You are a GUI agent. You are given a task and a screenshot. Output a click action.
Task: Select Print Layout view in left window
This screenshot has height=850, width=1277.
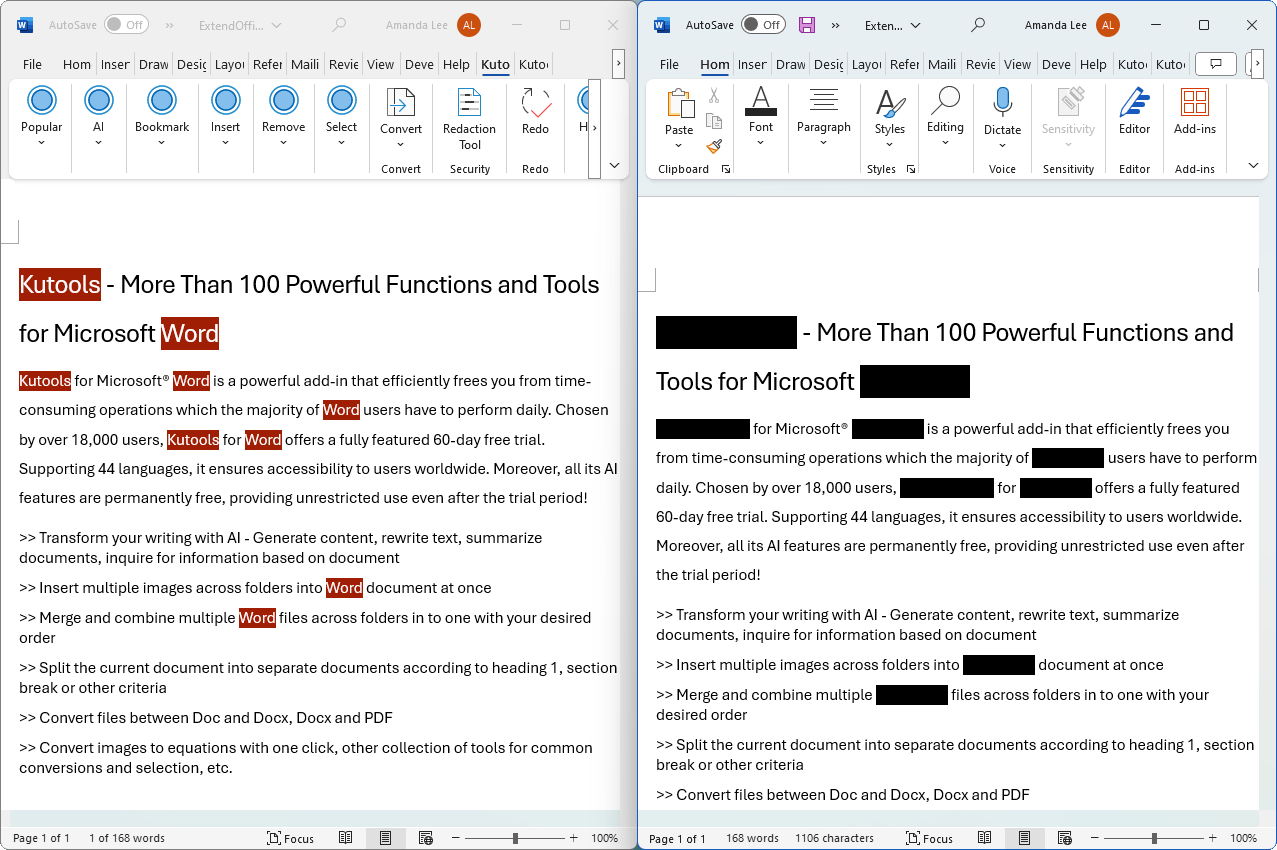(x=385, y=838)
